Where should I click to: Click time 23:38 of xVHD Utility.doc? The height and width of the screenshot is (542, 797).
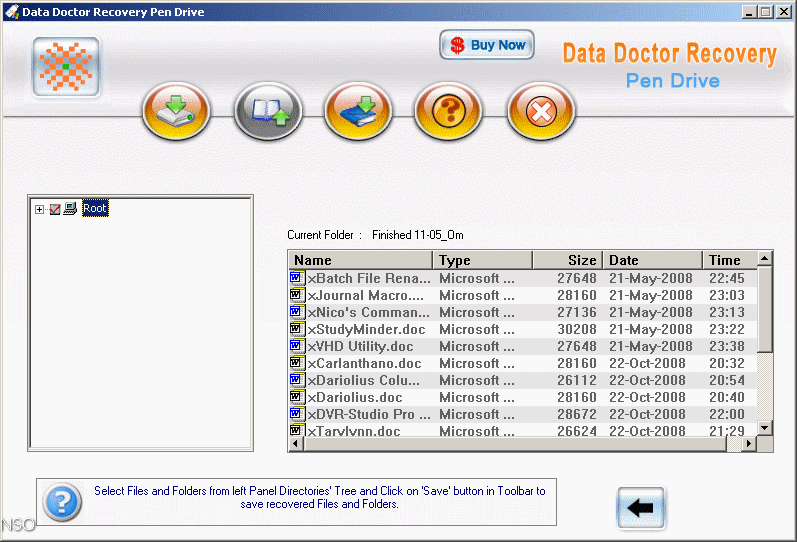(x=727, y=346)
